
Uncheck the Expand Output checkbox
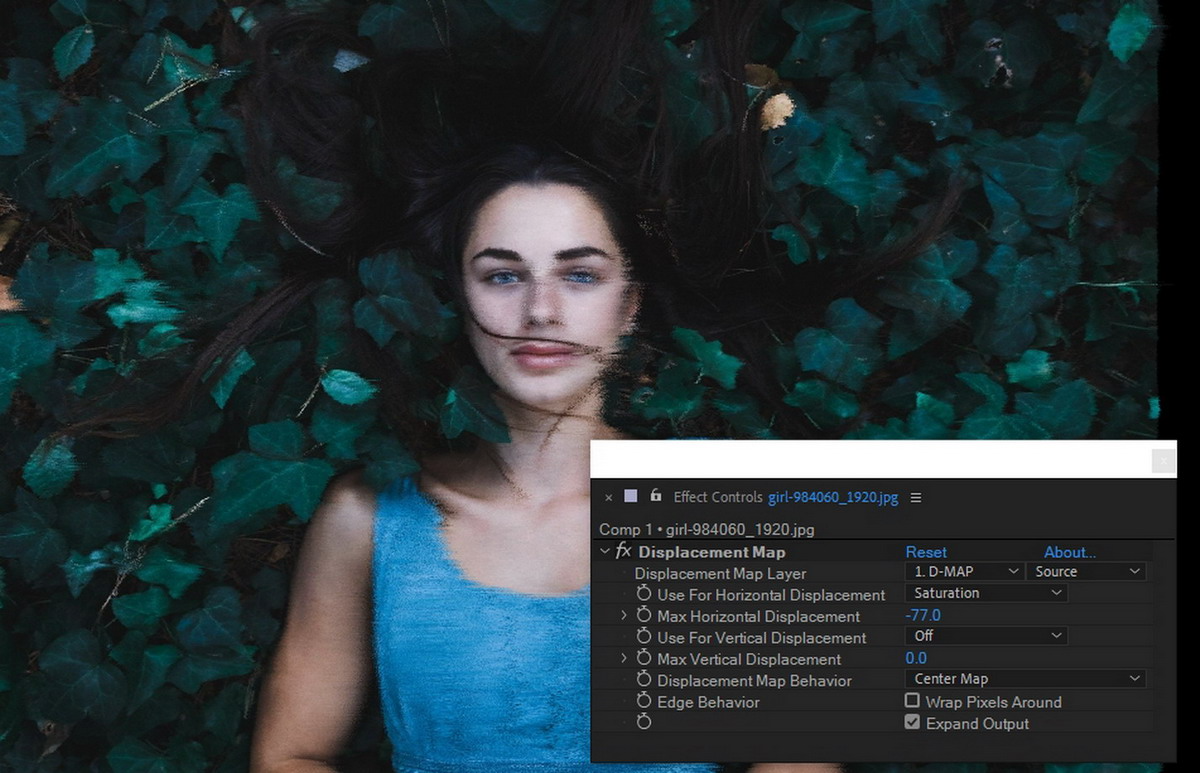[912, 722]
